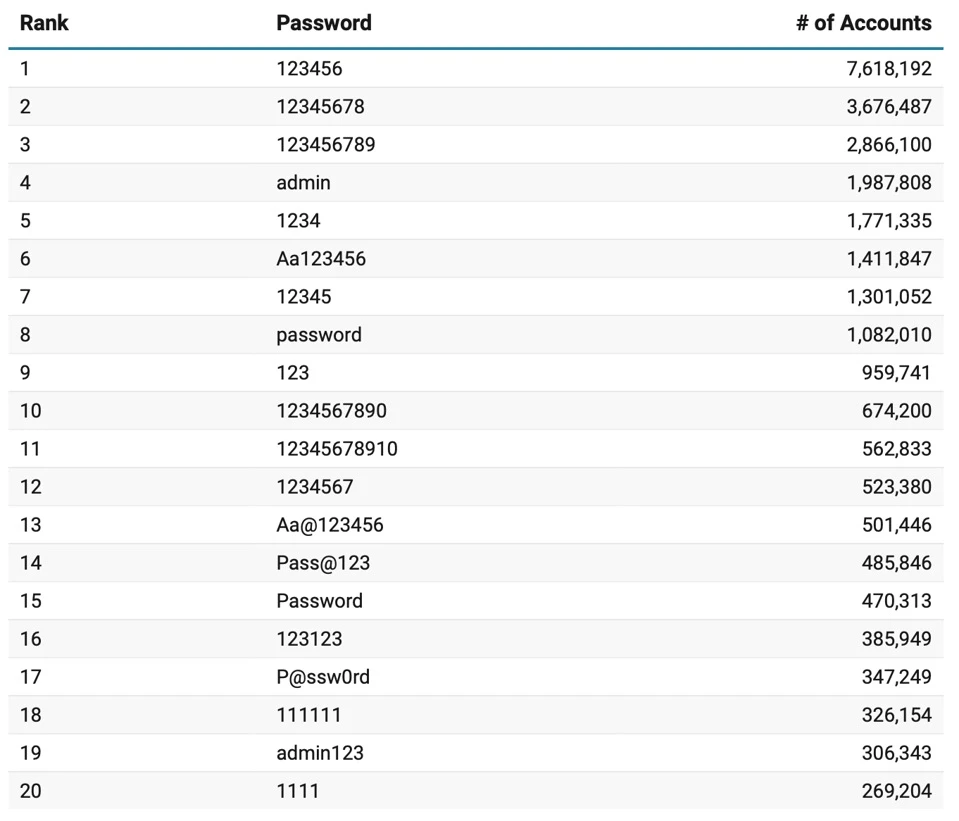
Task: Click the 12345678910 password entry
Action: (x=337, y=449)
